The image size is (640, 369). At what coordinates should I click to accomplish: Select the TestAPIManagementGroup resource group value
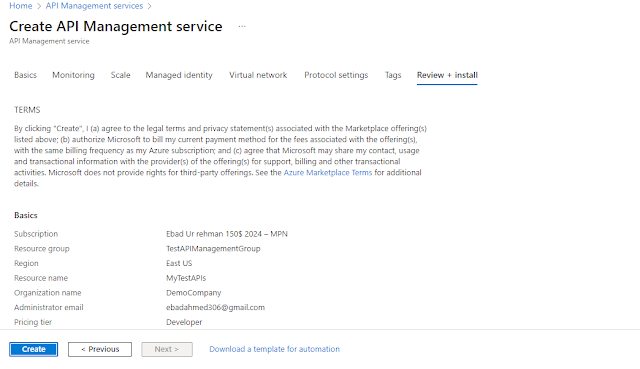click(x=213, y=249)
